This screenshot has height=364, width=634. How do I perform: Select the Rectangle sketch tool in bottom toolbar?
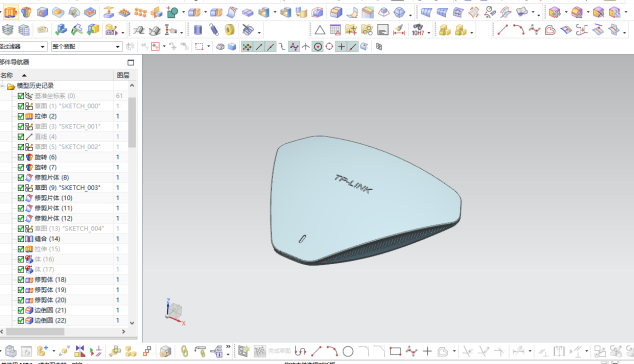click(395, 351)
